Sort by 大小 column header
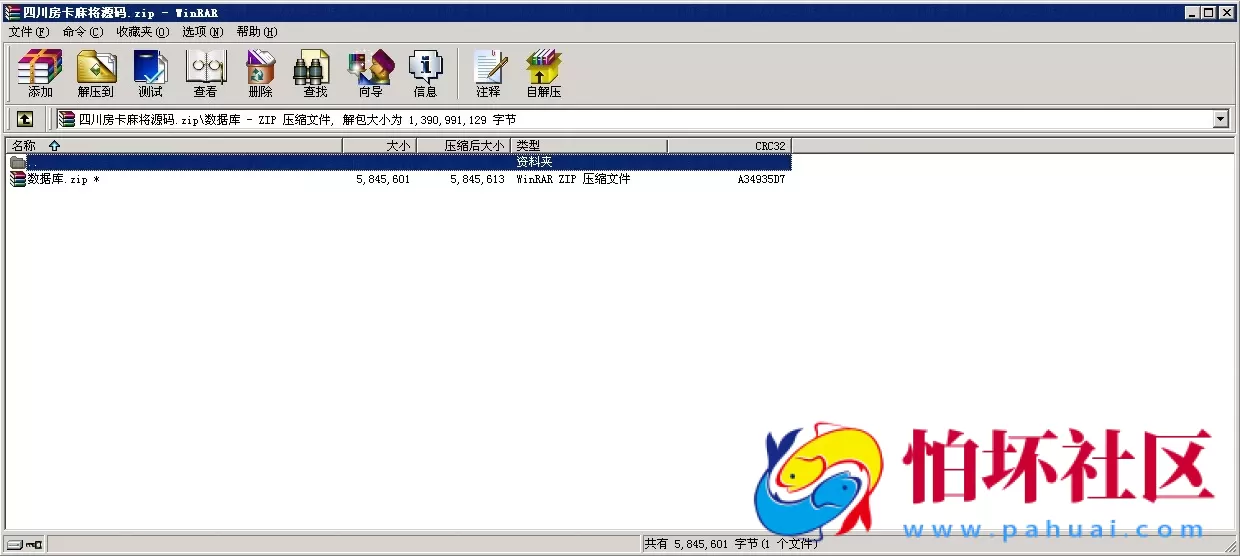 point(380,146)
